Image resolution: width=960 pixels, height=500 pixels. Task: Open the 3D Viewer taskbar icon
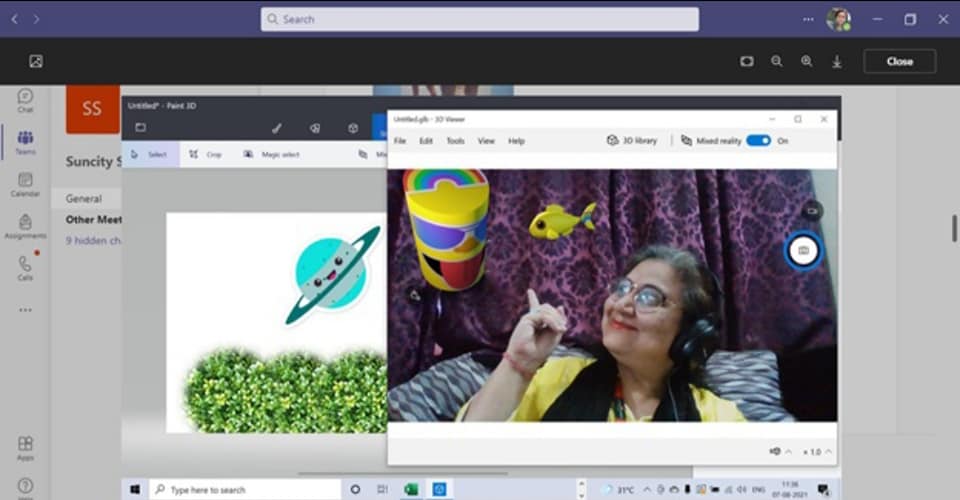click(440, 490)
